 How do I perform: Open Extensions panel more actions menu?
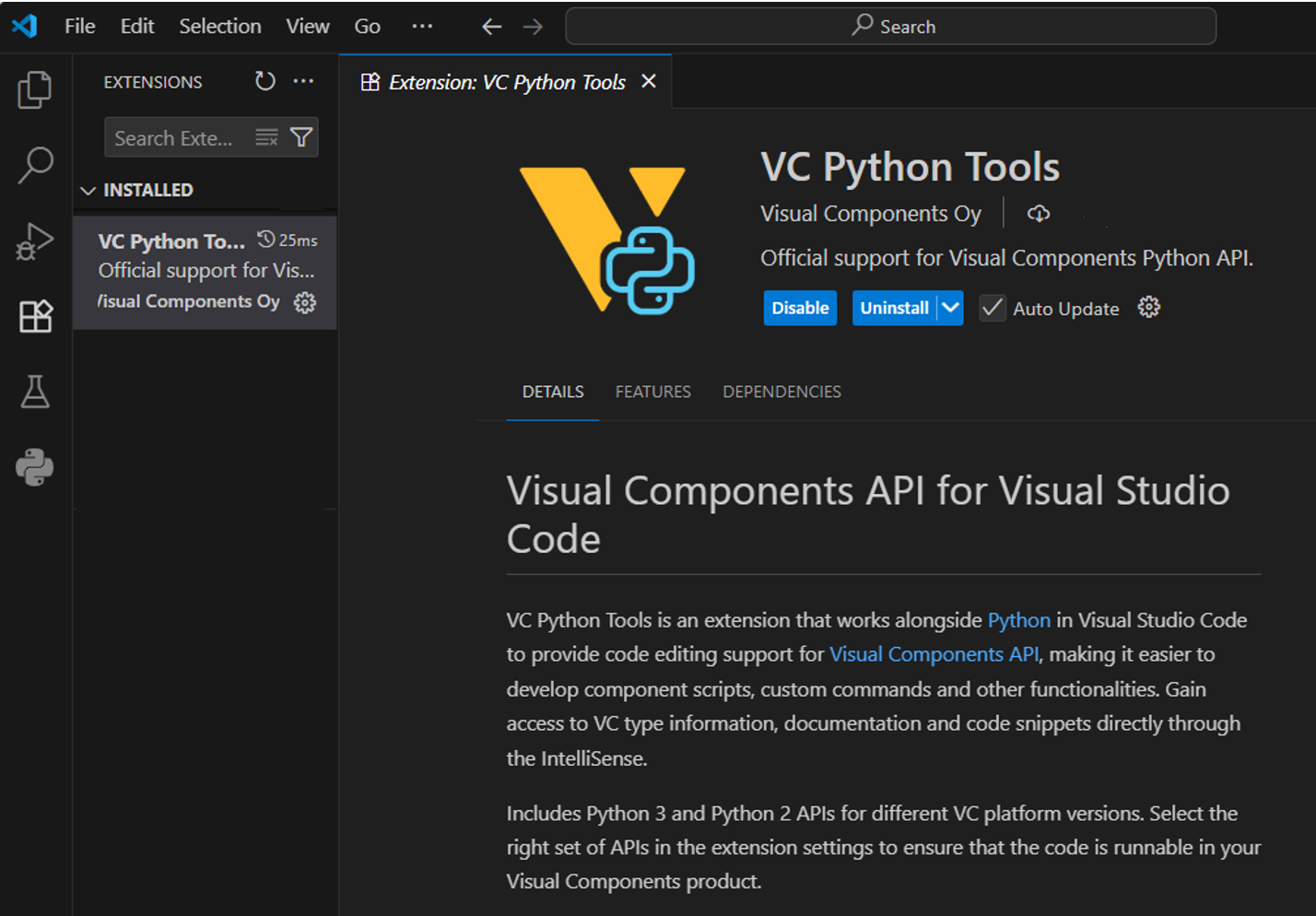click(x=303, y=81)
